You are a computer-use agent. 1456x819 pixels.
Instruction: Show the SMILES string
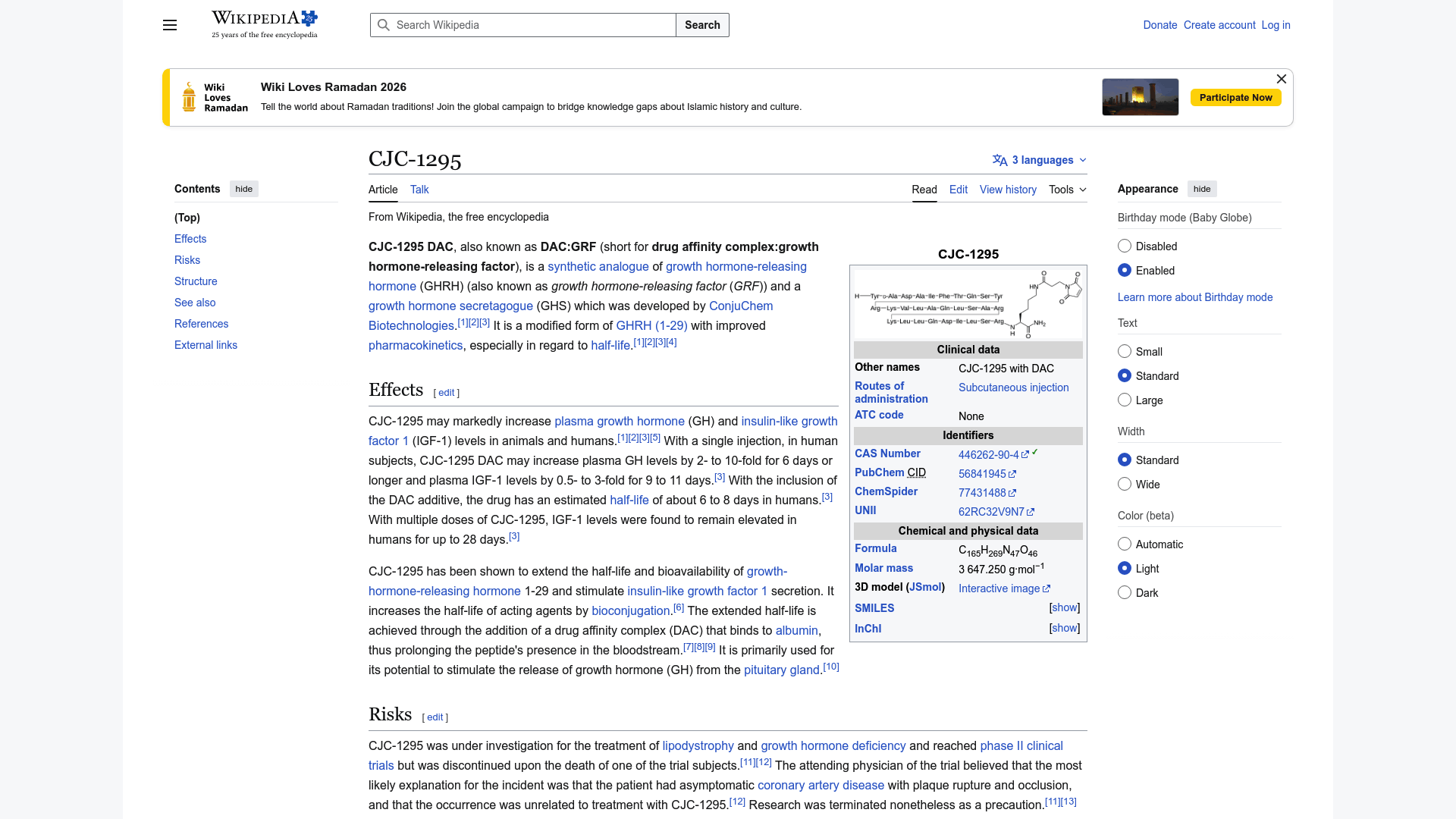pos(1065,608)
